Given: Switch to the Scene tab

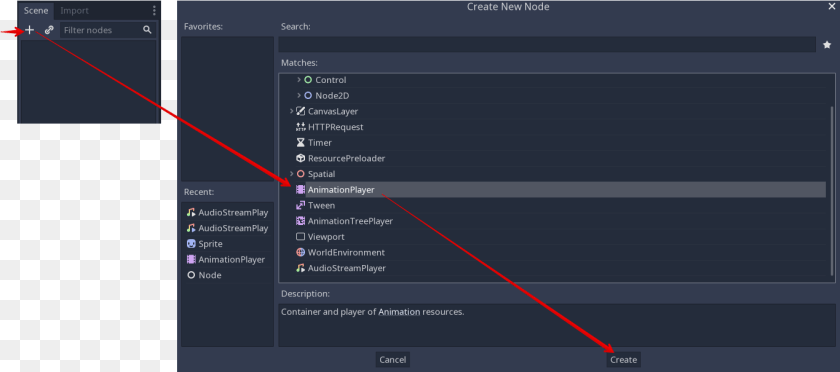Looking at the screenshot, I should coord(36,10).
